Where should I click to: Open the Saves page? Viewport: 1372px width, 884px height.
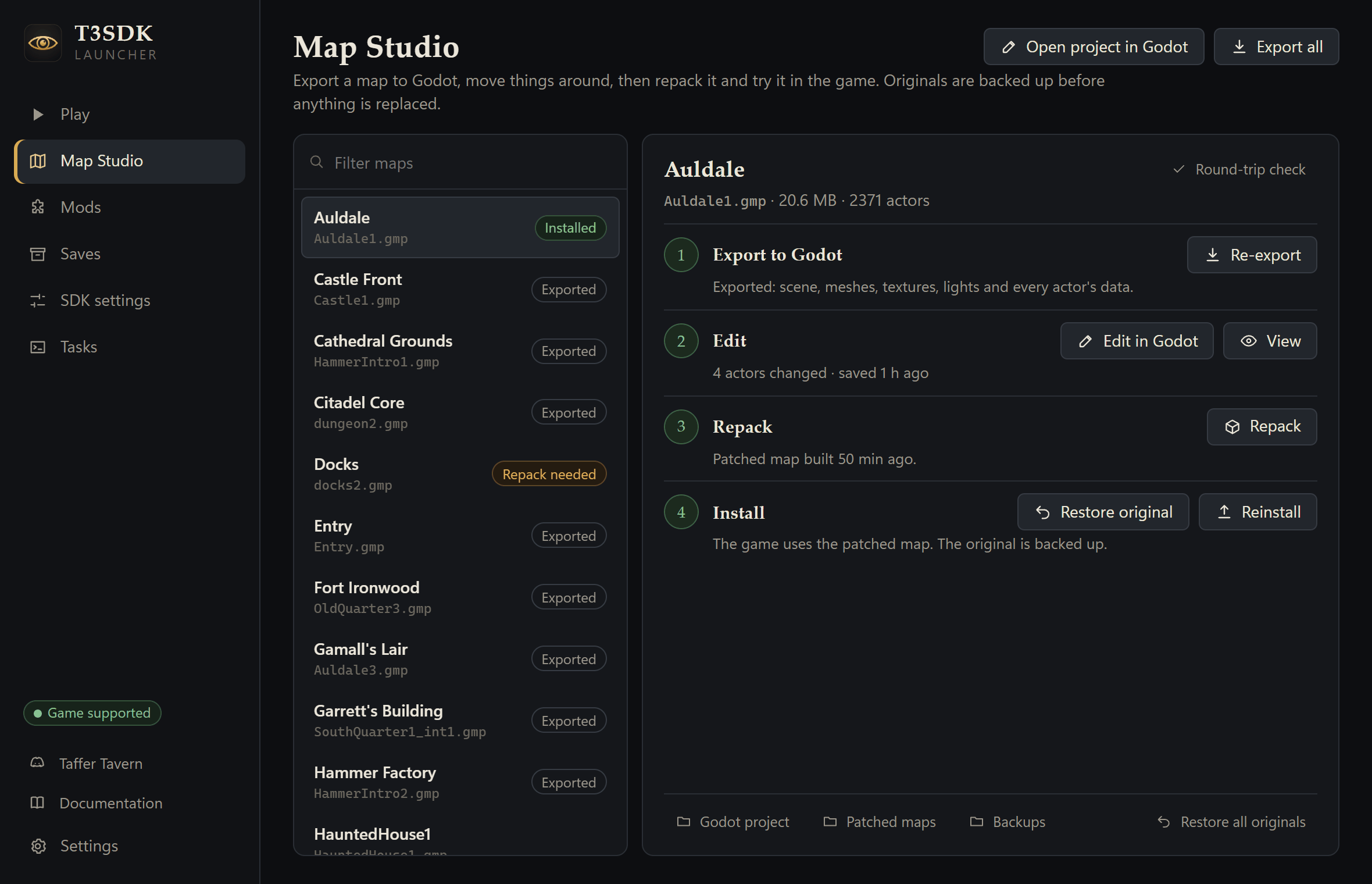(130, 254)
